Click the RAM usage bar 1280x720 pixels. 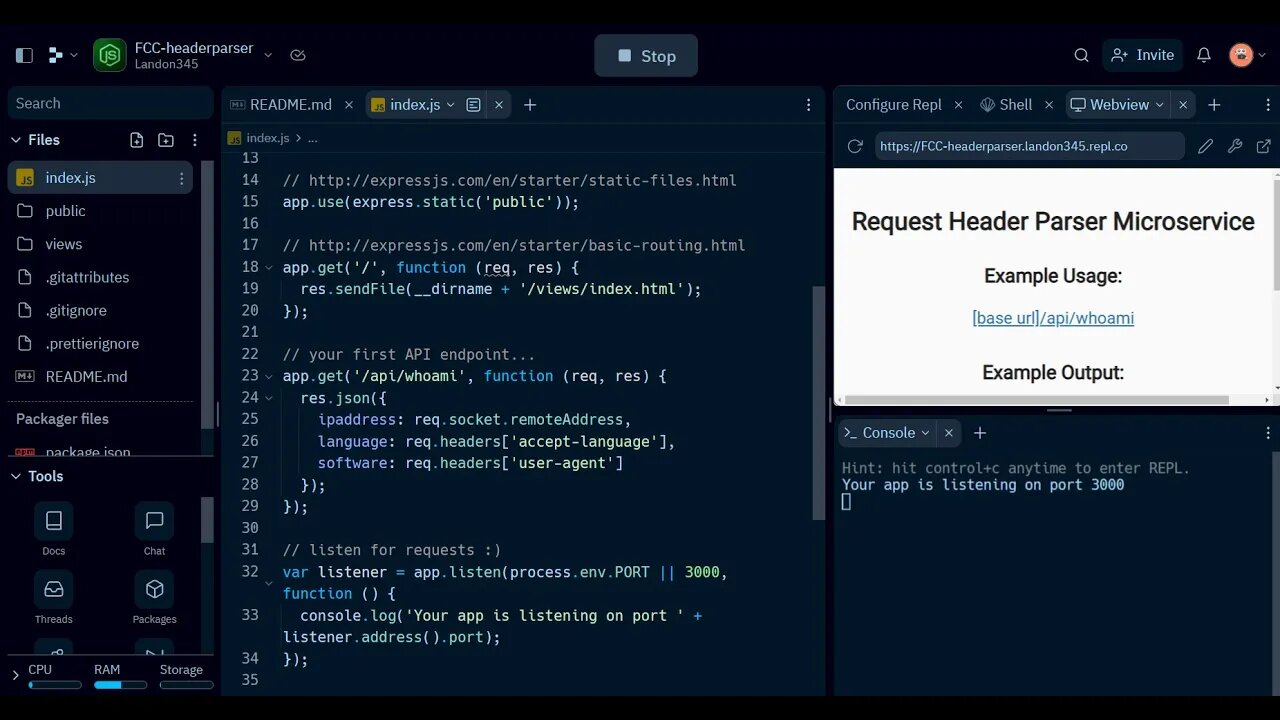(120, 685)
